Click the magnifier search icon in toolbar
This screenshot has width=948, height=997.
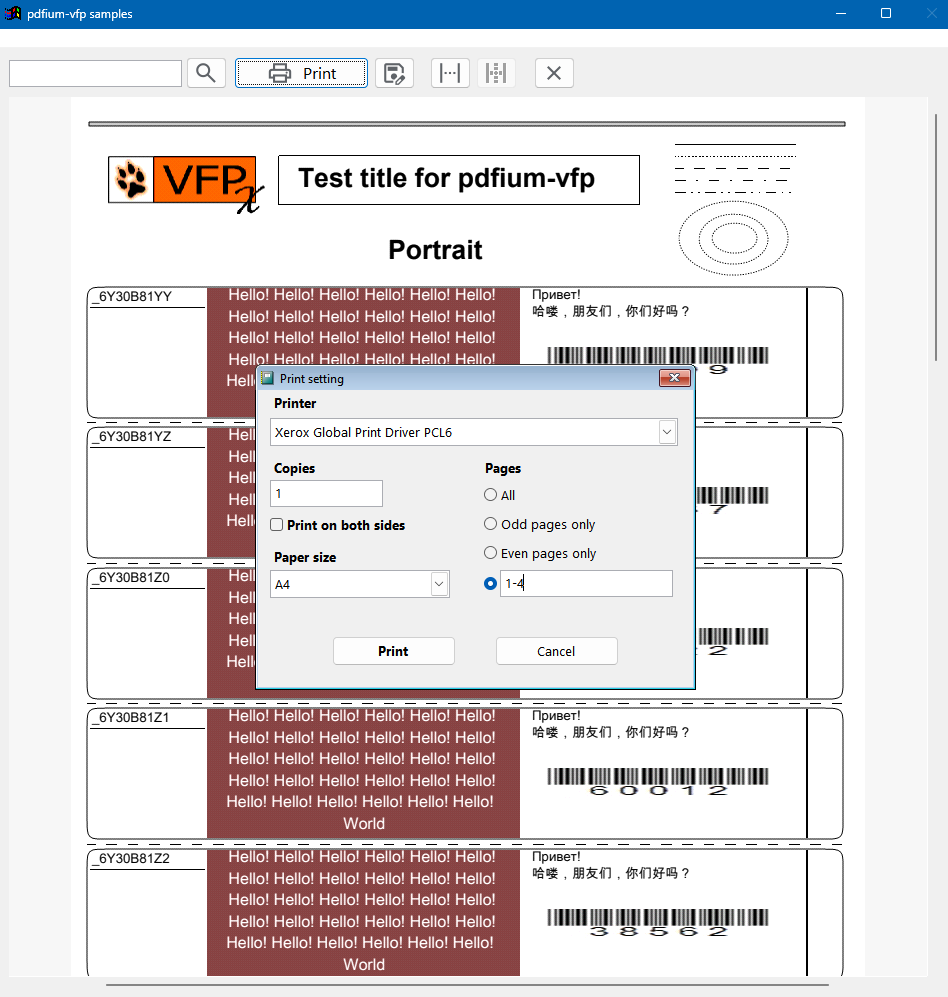tap(206, 73)
